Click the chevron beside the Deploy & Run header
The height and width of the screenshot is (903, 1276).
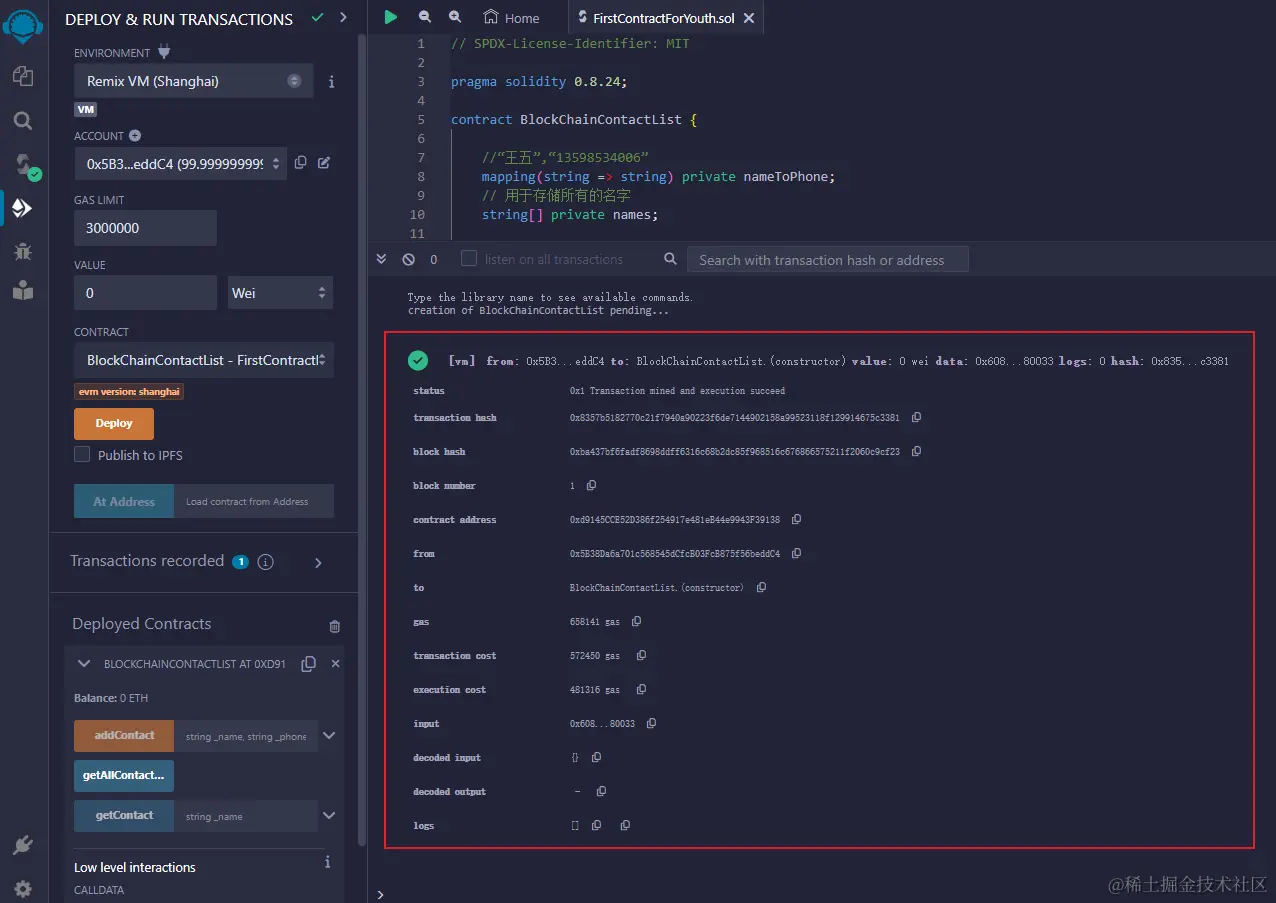(x=343, y=17)
